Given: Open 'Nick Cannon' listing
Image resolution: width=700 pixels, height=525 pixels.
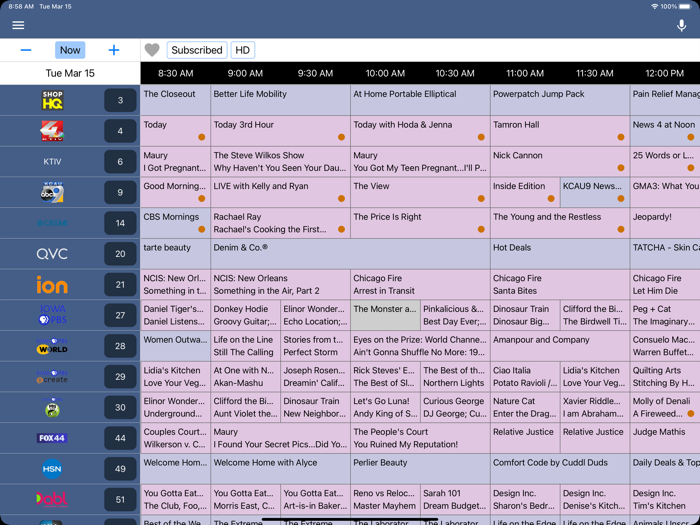Looking at the screenshot, I should [x=560, y=162].
